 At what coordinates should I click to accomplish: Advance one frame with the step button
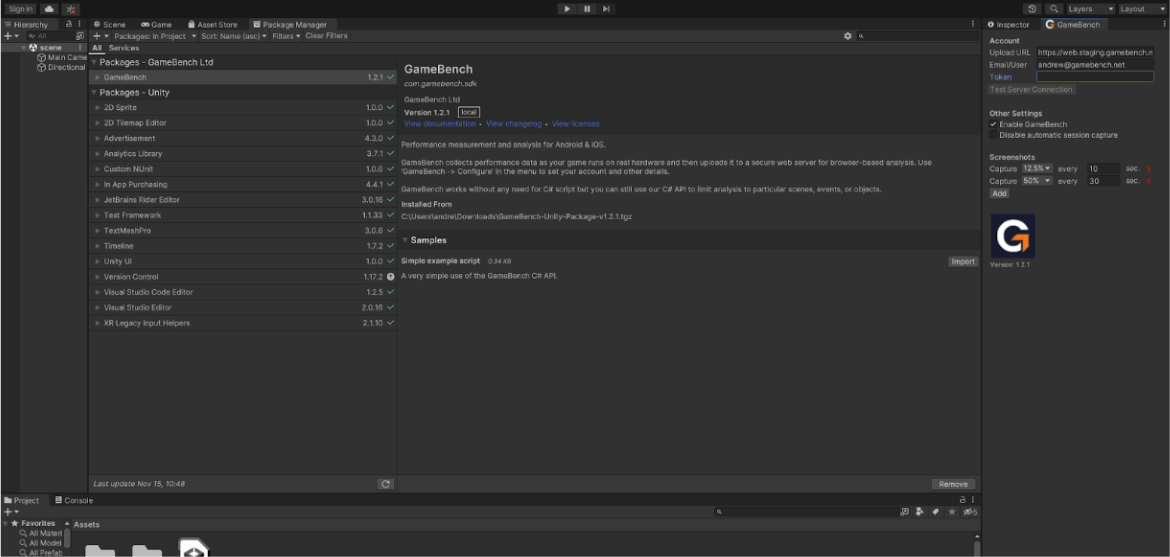pyautogui.click(x=607, y=9)
